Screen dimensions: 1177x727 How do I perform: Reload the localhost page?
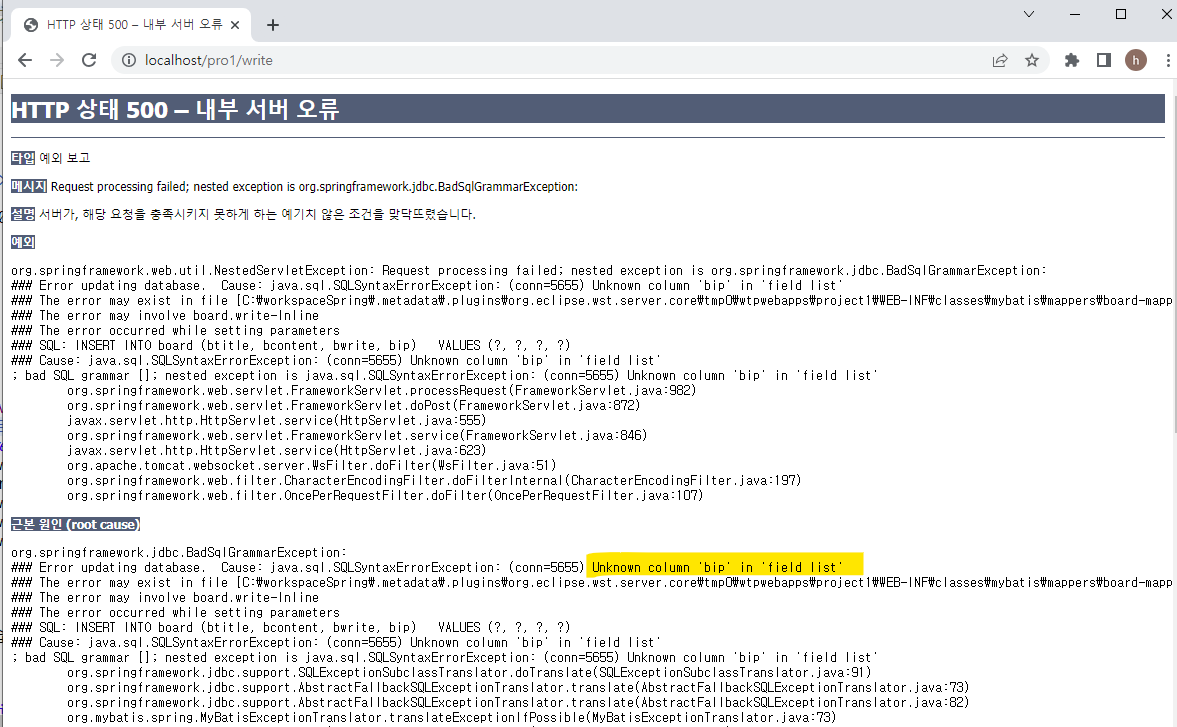[89, 60]
